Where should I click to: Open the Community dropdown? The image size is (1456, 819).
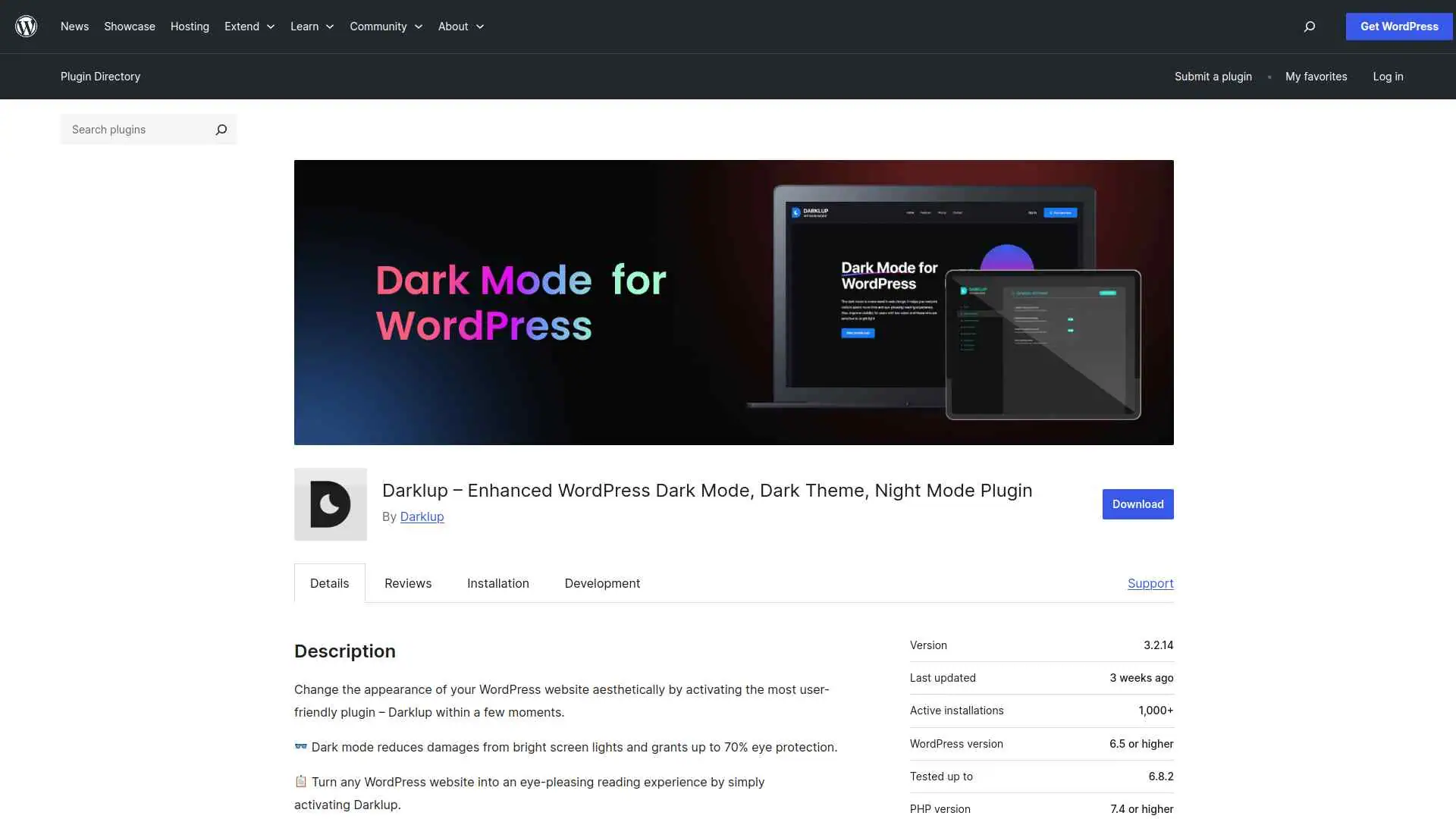pyautogui.click(x=385, y=27)
